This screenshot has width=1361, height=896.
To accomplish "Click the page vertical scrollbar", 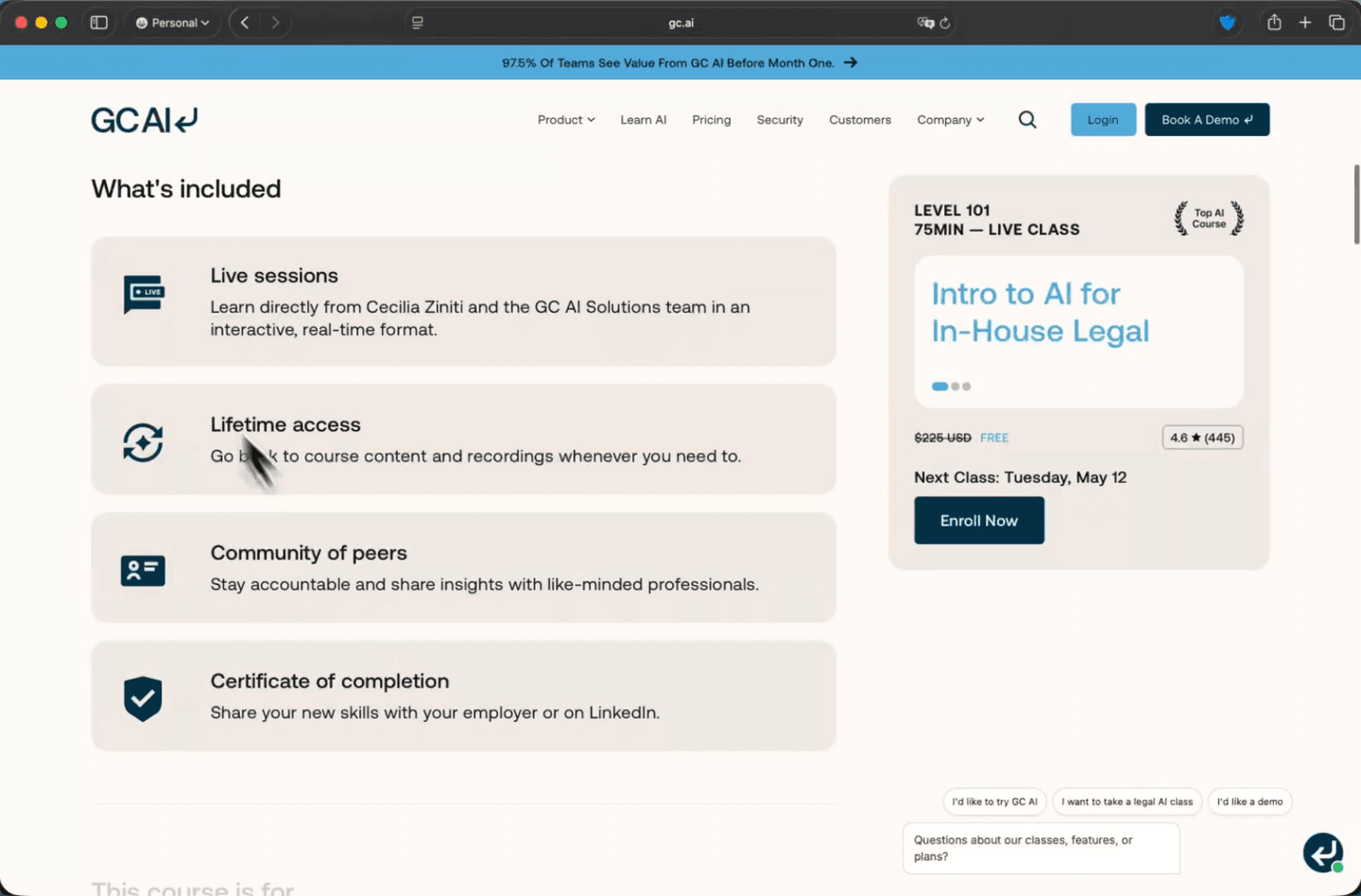I will click(x=1356, y=204).
